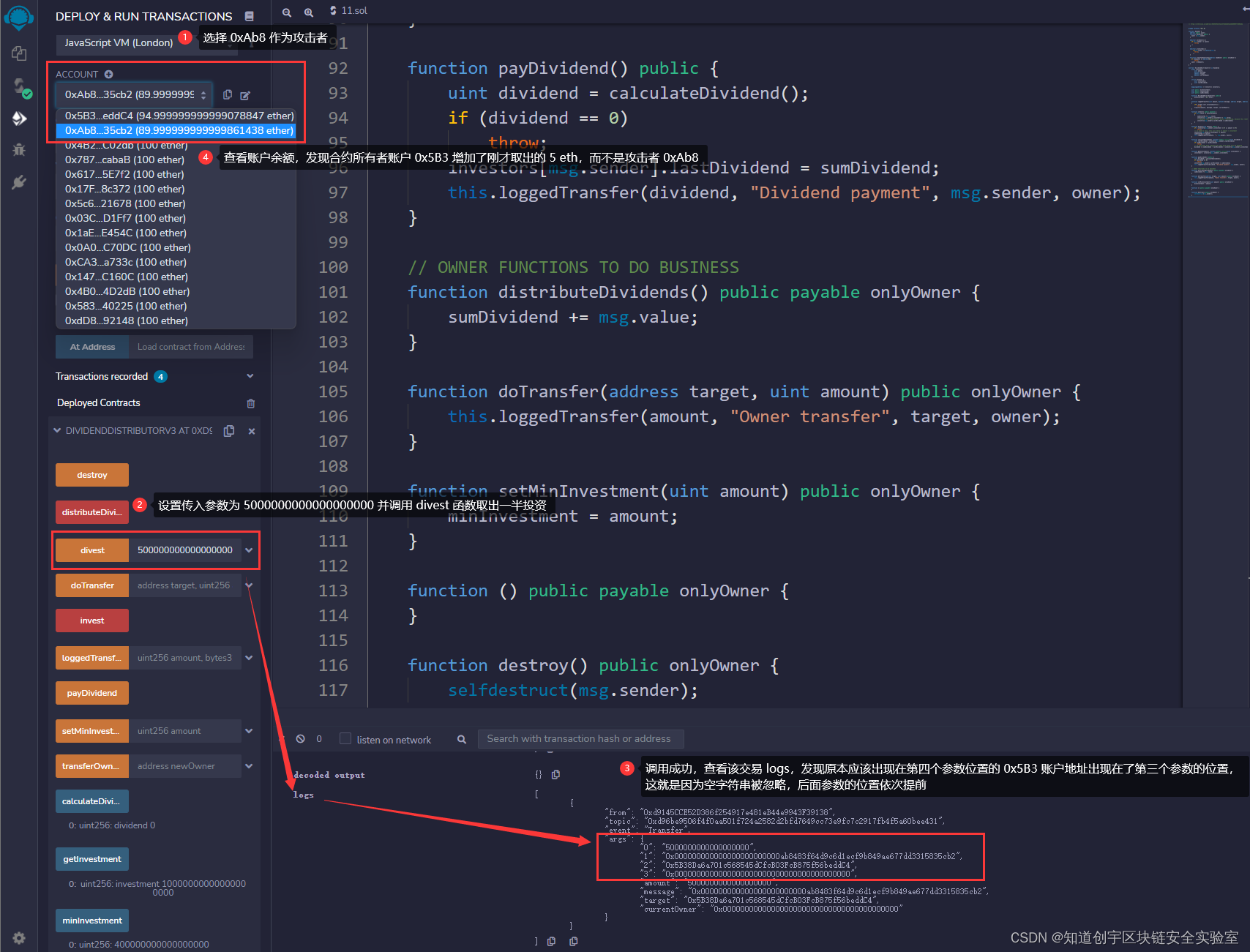
Task: Create a new account with the plus icon
Action: point(109,74)
